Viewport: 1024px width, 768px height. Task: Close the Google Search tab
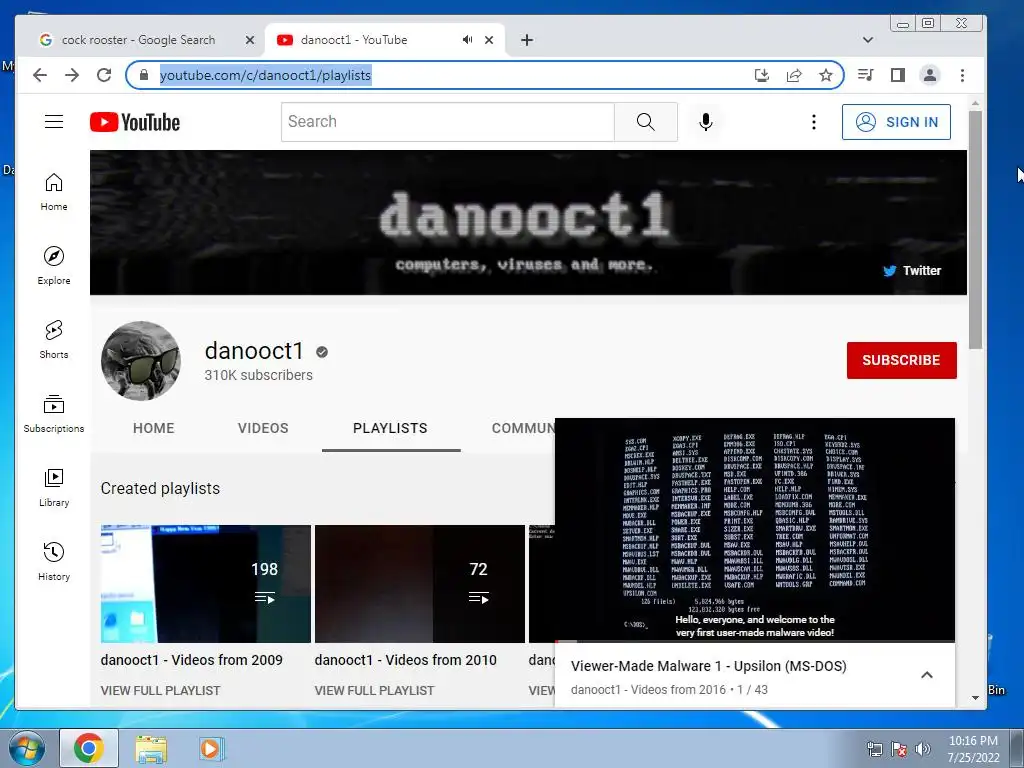249,40
